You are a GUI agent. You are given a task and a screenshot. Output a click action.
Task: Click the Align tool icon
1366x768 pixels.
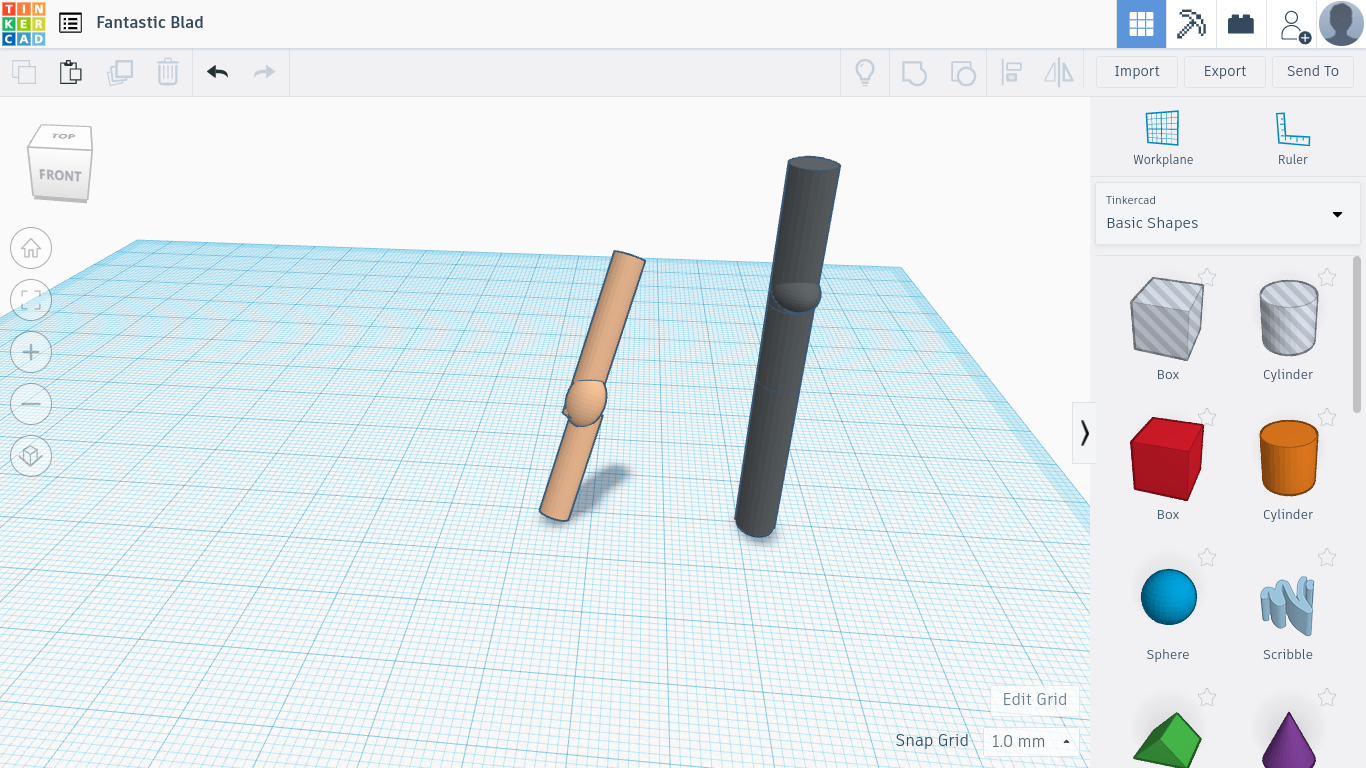(x=1011, y=72)
